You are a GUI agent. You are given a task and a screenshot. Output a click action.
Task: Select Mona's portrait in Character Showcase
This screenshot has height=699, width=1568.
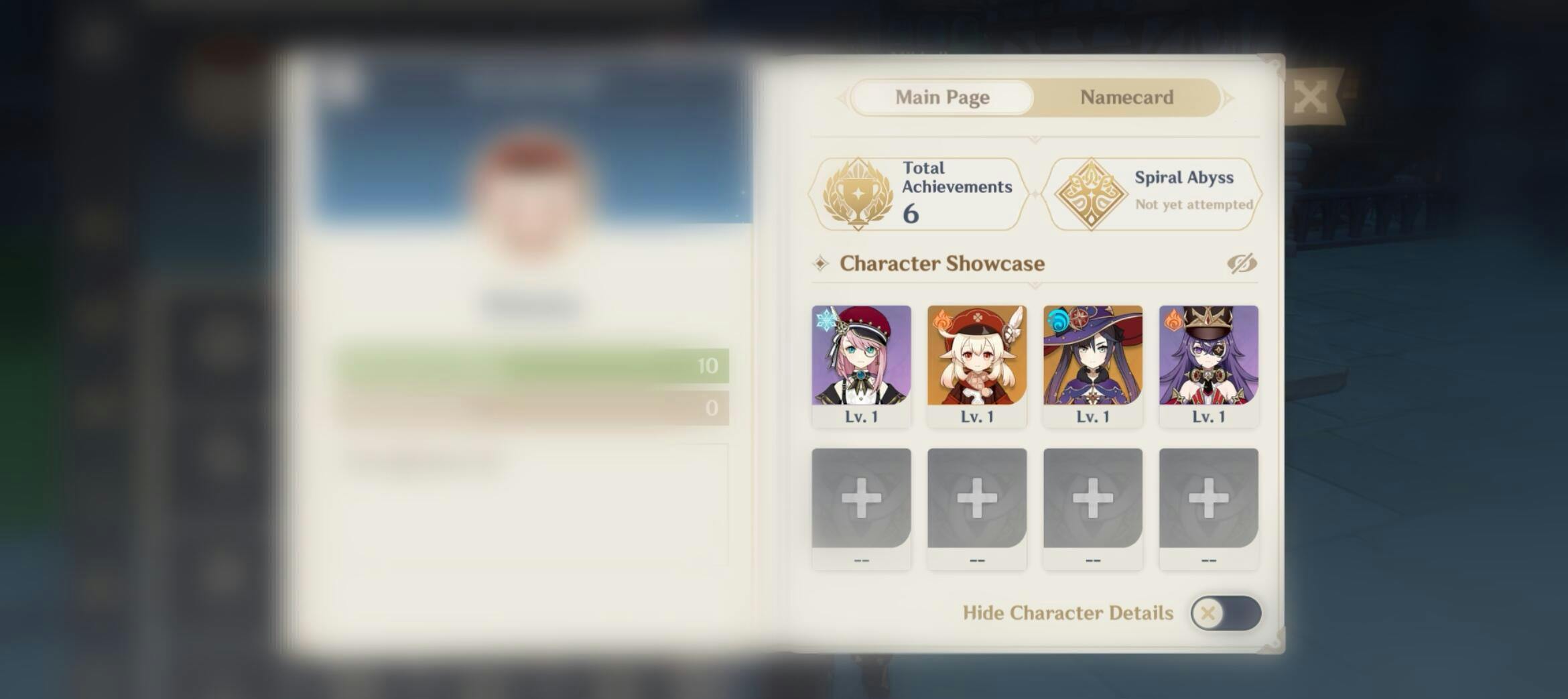click(1093, 366)
